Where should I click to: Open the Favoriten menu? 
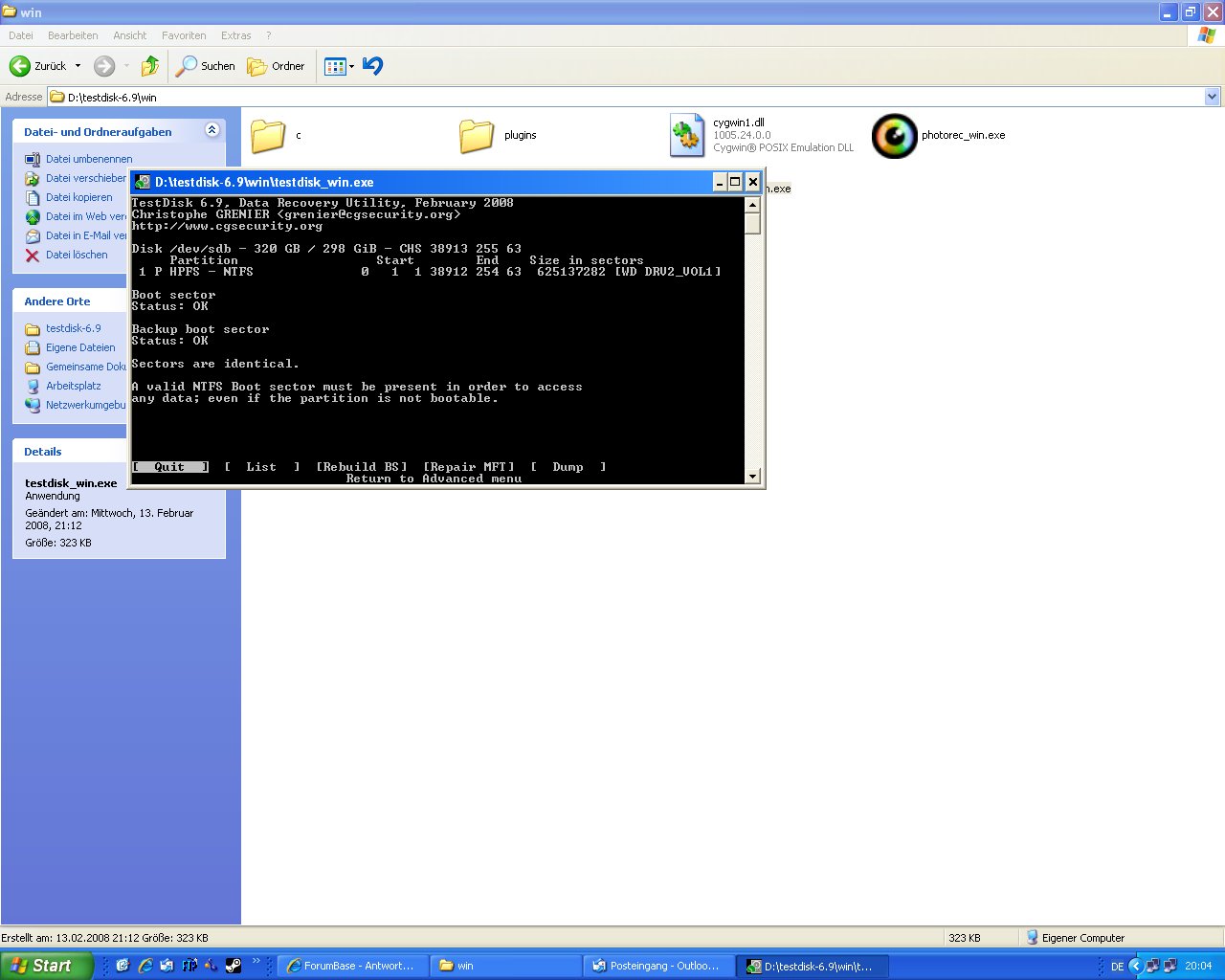184,35
